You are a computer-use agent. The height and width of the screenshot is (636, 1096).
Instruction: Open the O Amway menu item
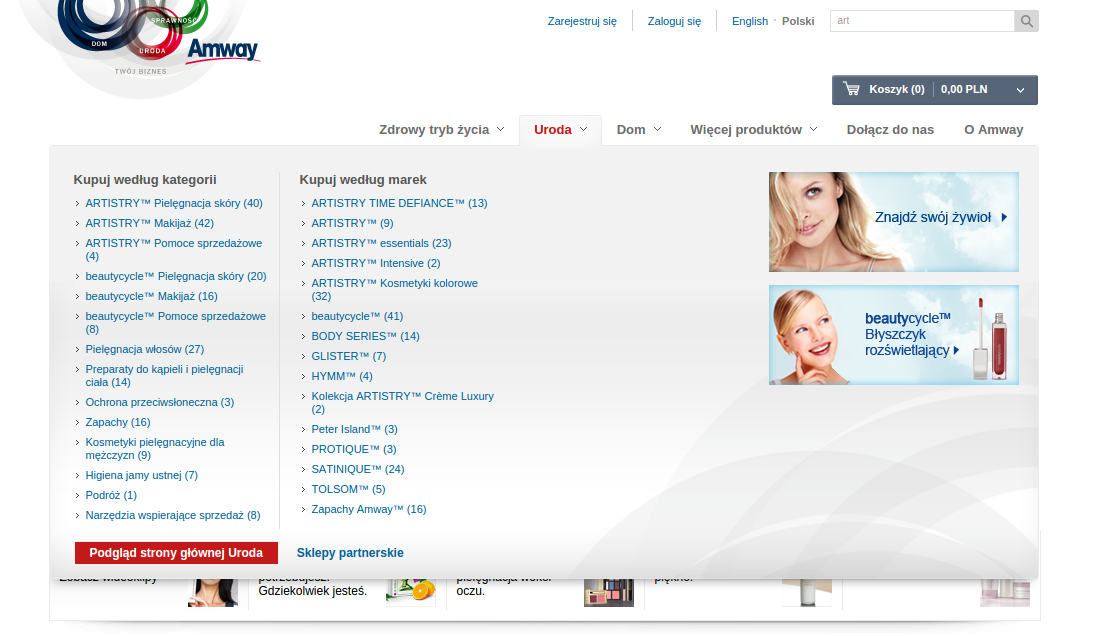993,130
